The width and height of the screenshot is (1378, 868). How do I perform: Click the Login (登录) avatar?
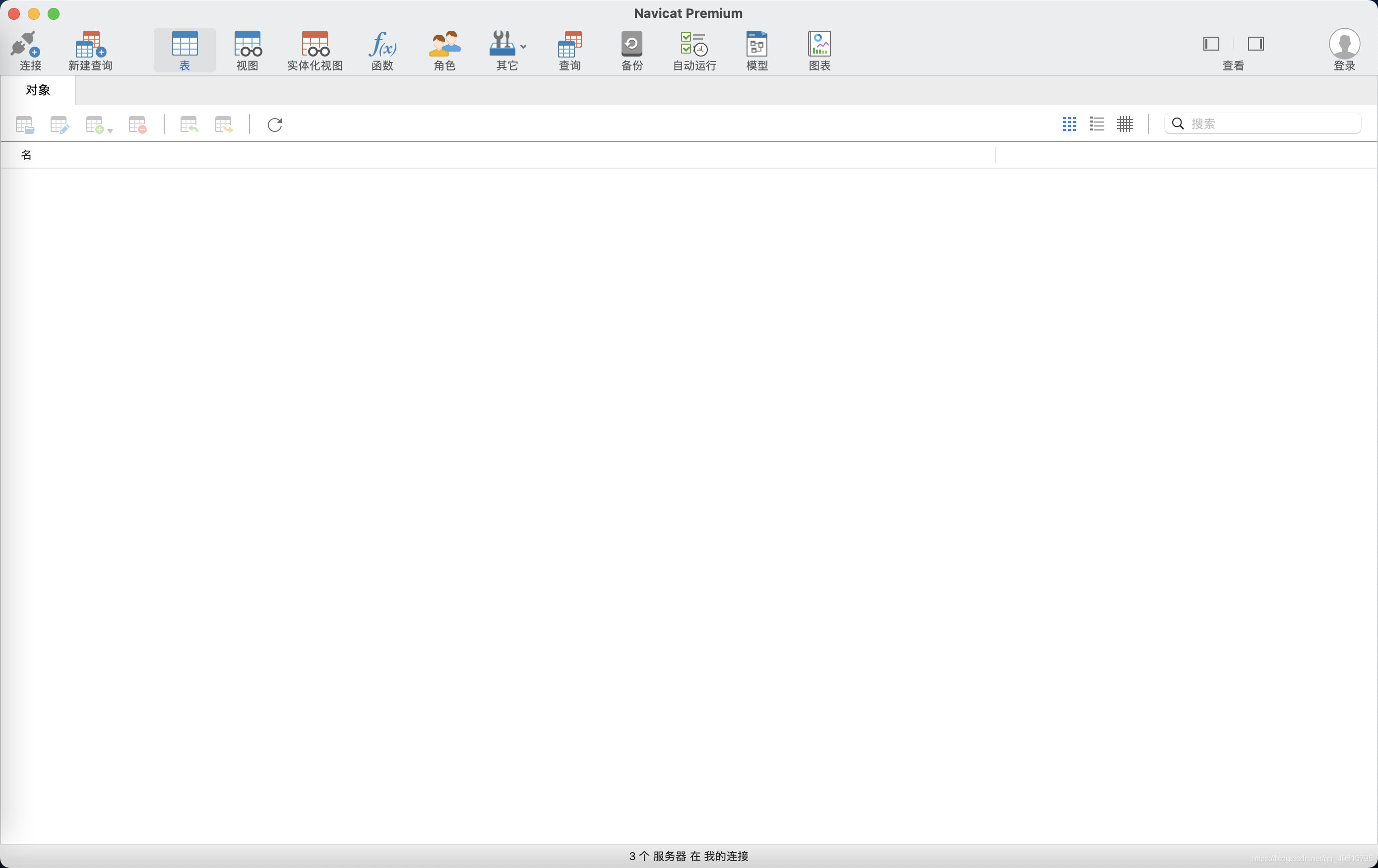pos(1344,44)
